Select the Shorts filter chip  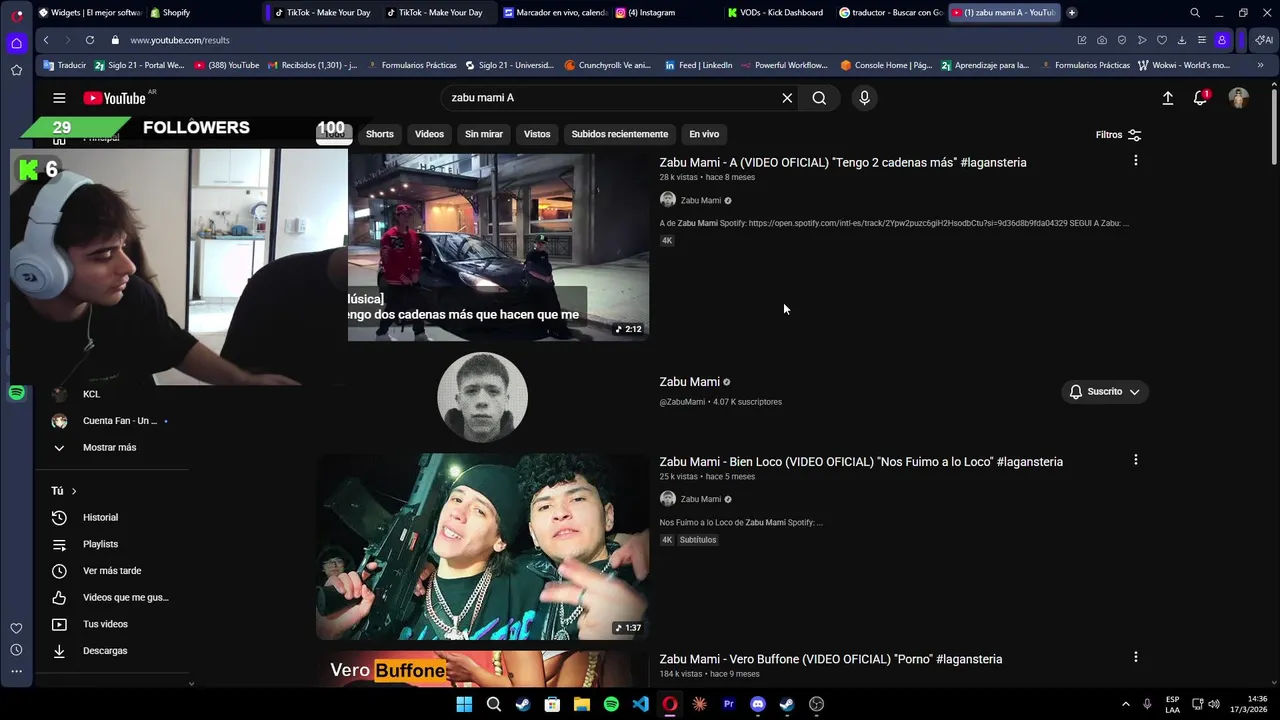(380, 134)
